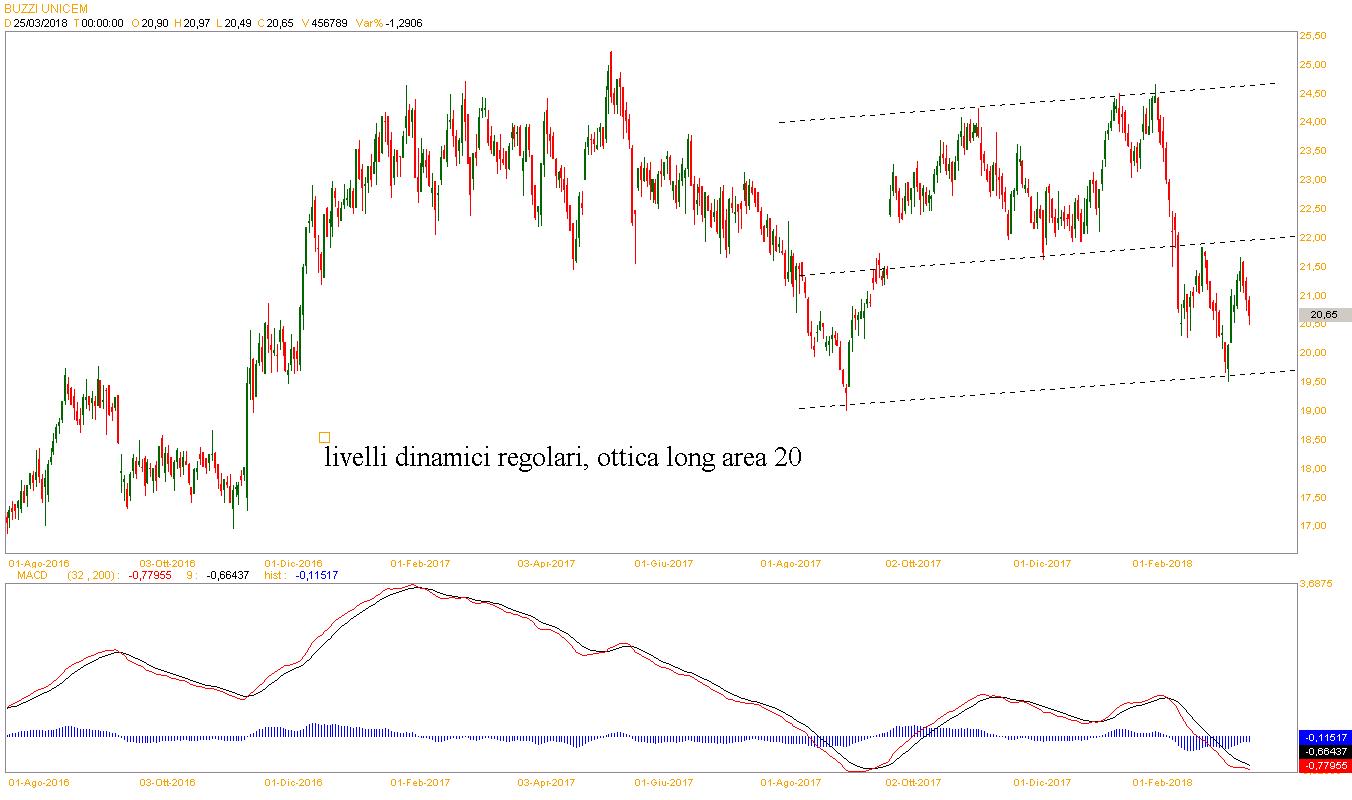This screenshot has width=1352, height=800.
Task: Click the 3,6875 MACD scale value
Action: pos(1317,585)
